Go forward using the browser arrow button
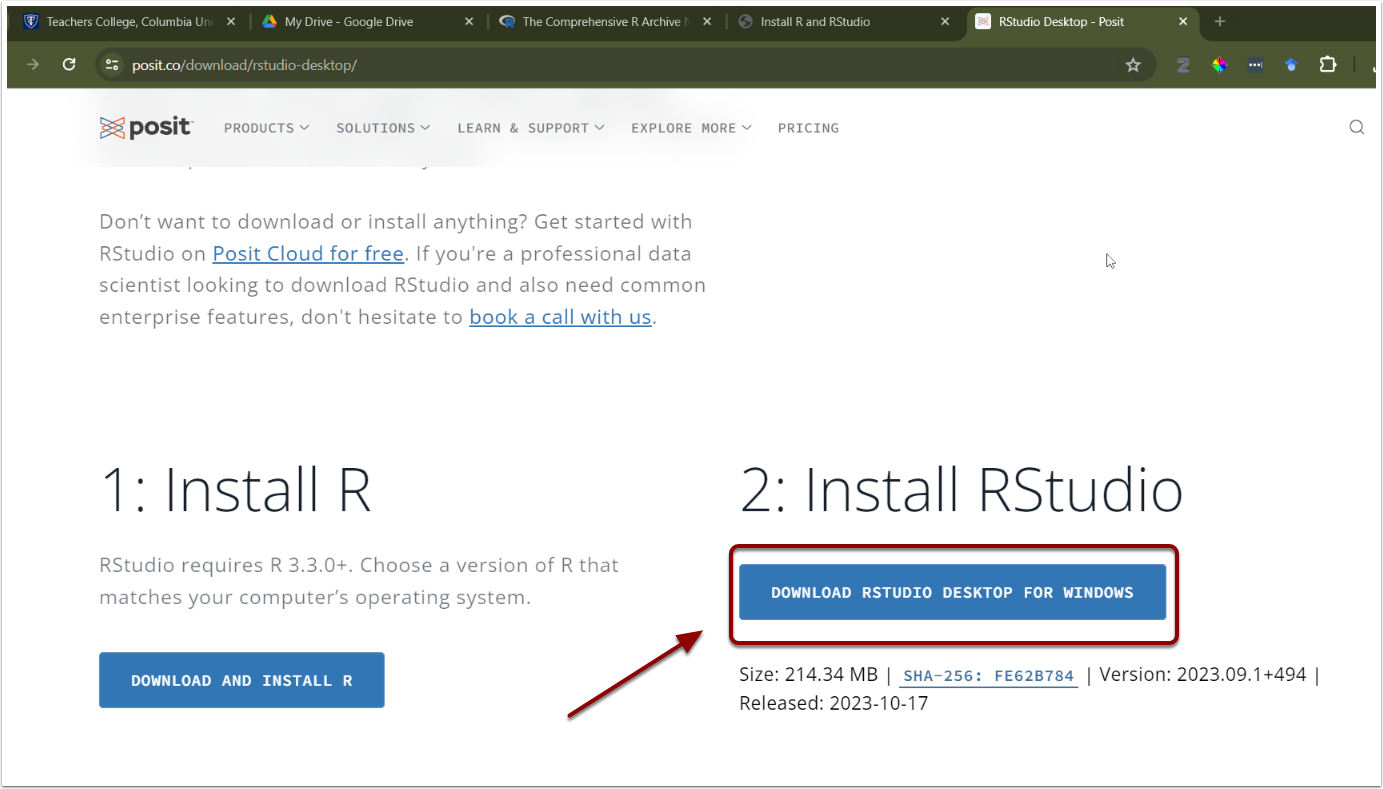Viewport: 1383px width, 789px height. click(x=33, y=64)
